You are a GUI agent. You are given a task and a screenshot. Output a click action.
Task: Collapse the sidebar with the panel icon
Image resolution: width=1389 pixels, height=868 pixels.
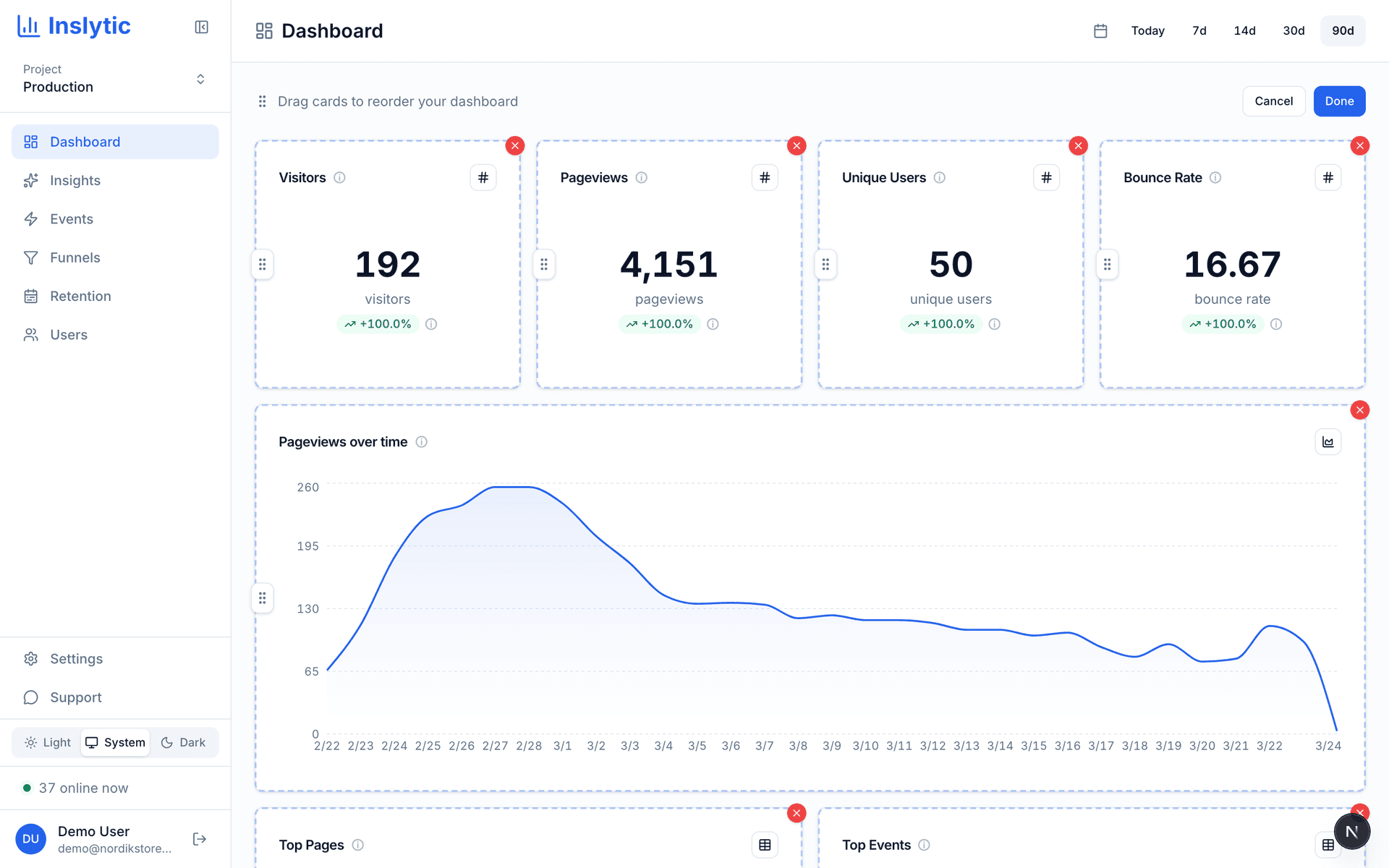click(x=201, y=26)
